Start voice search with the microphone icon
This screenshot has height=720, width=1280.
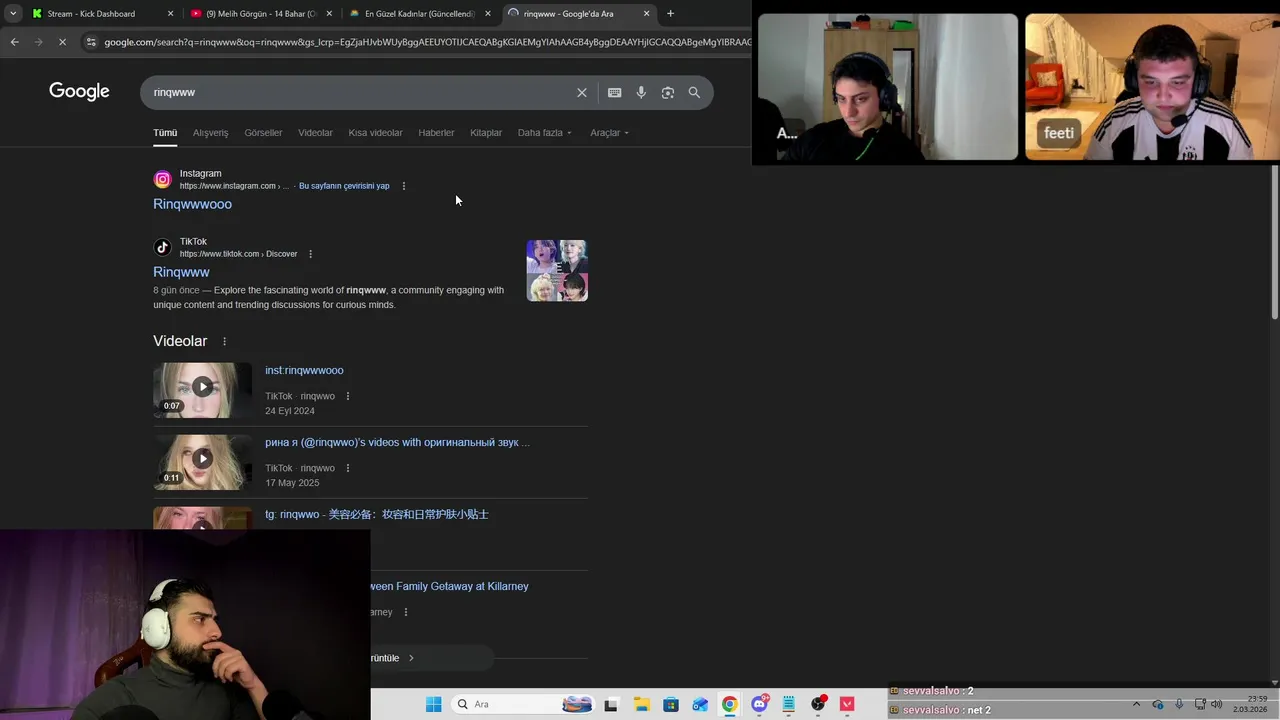[x=641, y=92]
